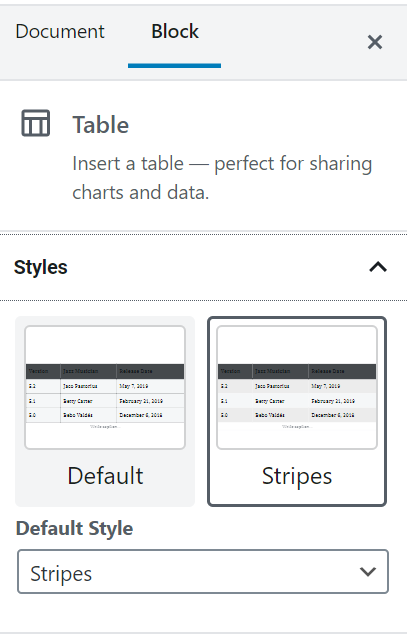Click the 'Default' caption under first preview
The width and height of the screenshot is (407, 638).
[x=105, y=476]
